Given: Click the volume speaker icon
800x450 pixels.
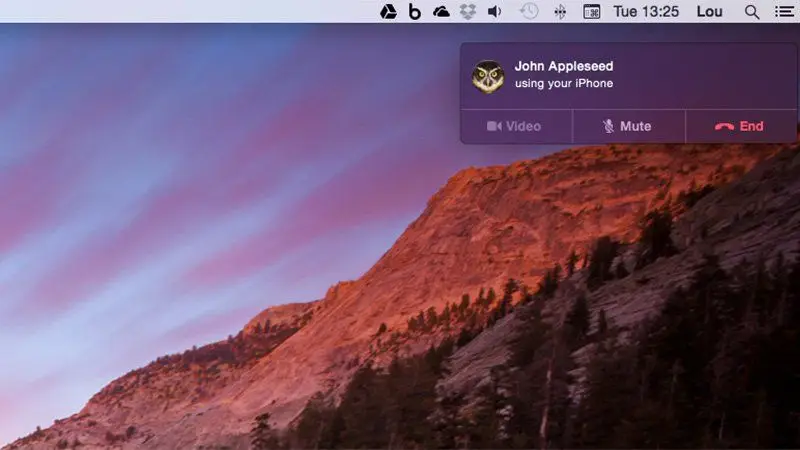Looking at the screenshot, I should [494, 12].
